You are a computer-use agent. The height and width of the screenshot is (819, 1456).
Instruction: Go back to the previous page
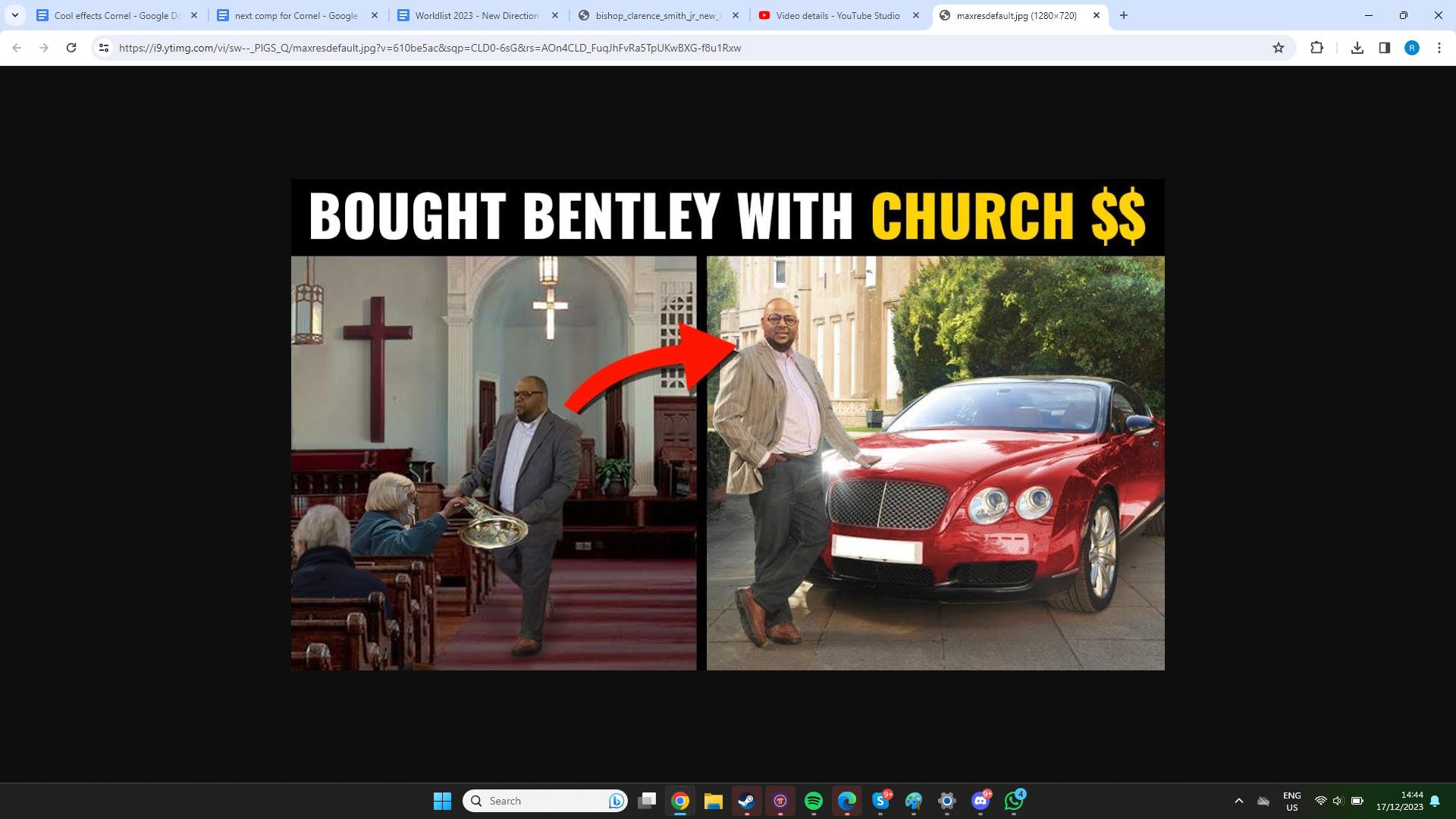[17, 48]
